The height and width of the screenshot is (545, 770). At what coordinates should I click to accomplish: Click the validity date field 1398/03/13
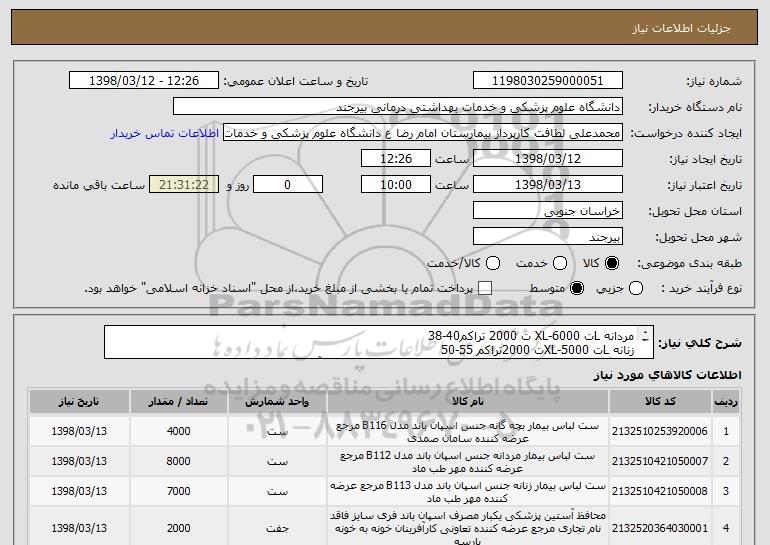point(548,185)
